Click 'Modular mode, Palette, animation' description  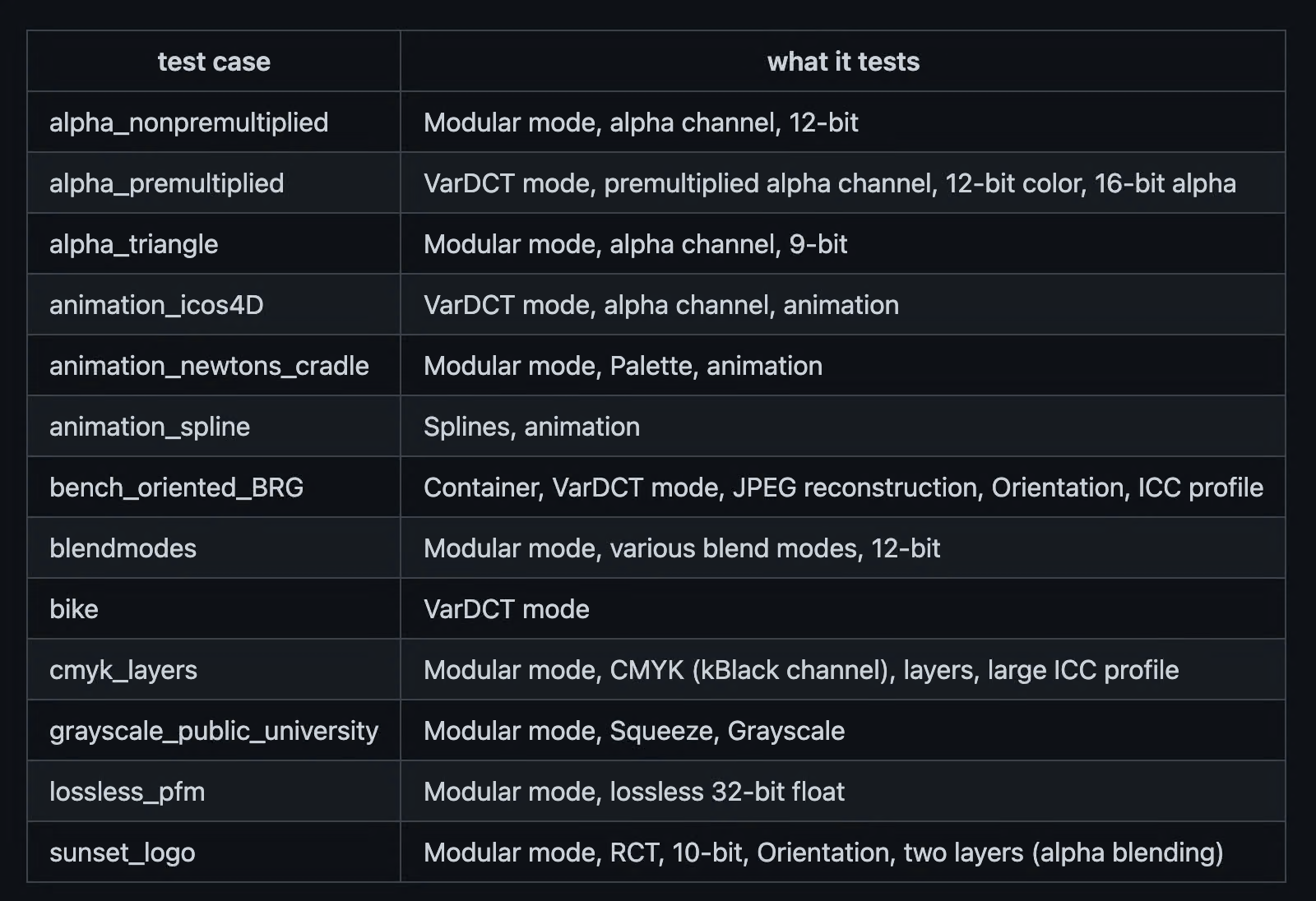[x=623, y=366]
